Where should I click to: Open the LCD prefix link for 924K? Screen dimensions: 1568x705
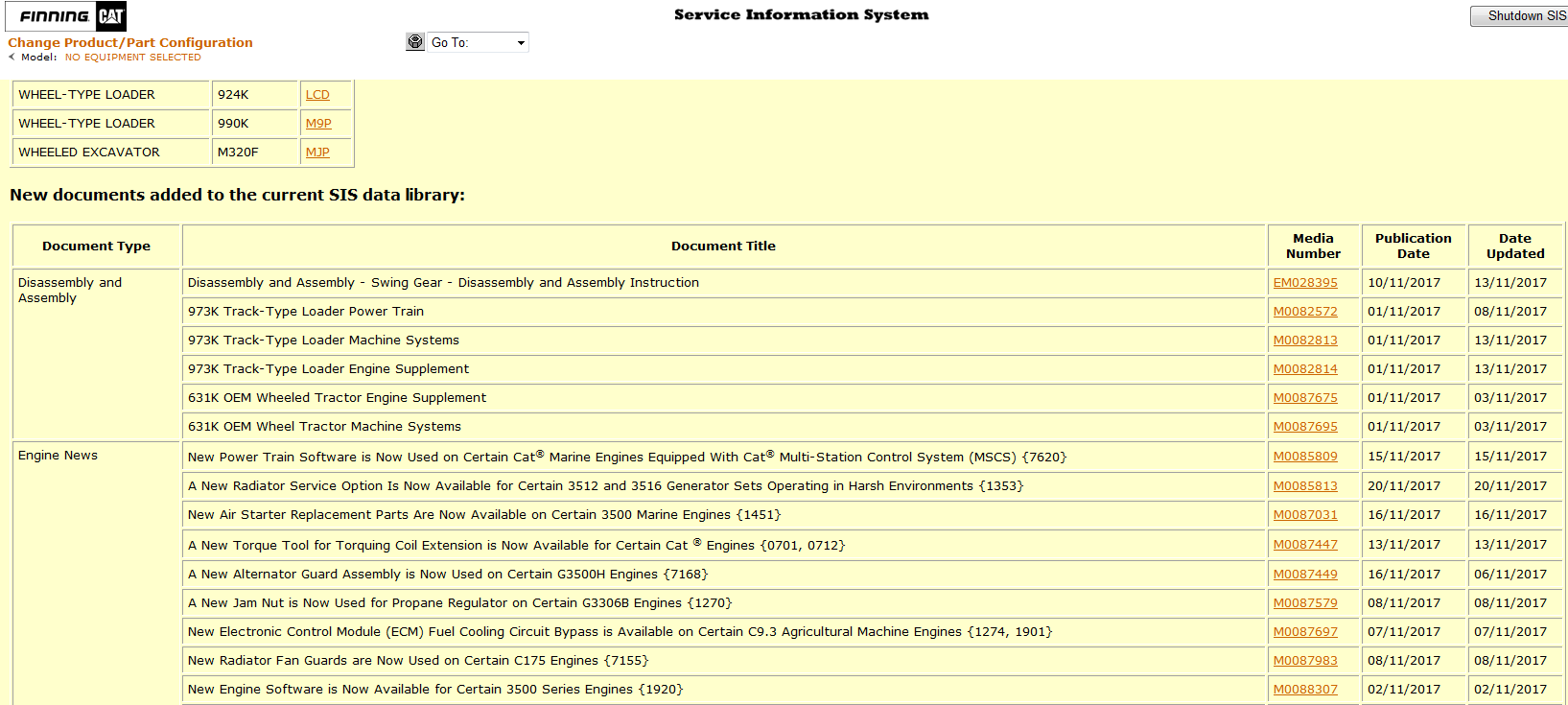coord(317,95)
